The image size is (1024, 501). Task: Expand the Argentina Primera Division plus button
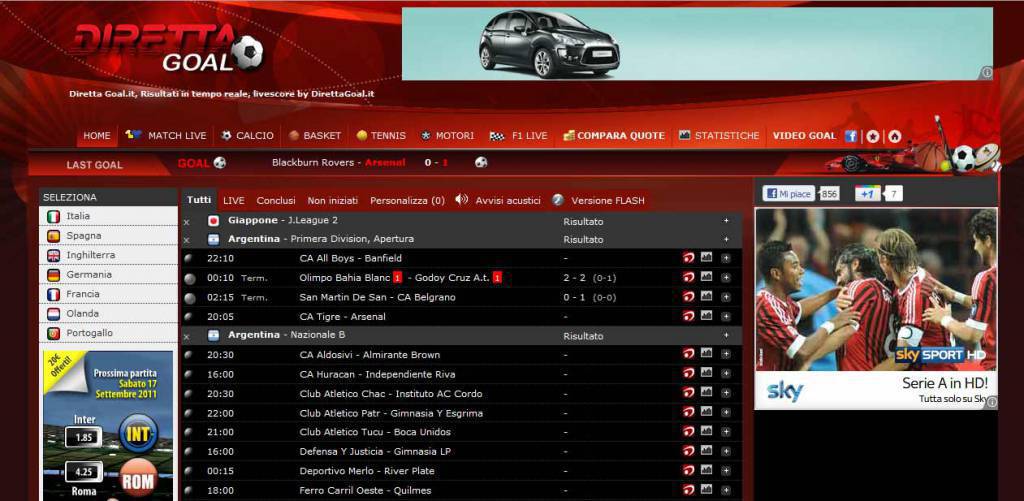click(x=726, y=240)
